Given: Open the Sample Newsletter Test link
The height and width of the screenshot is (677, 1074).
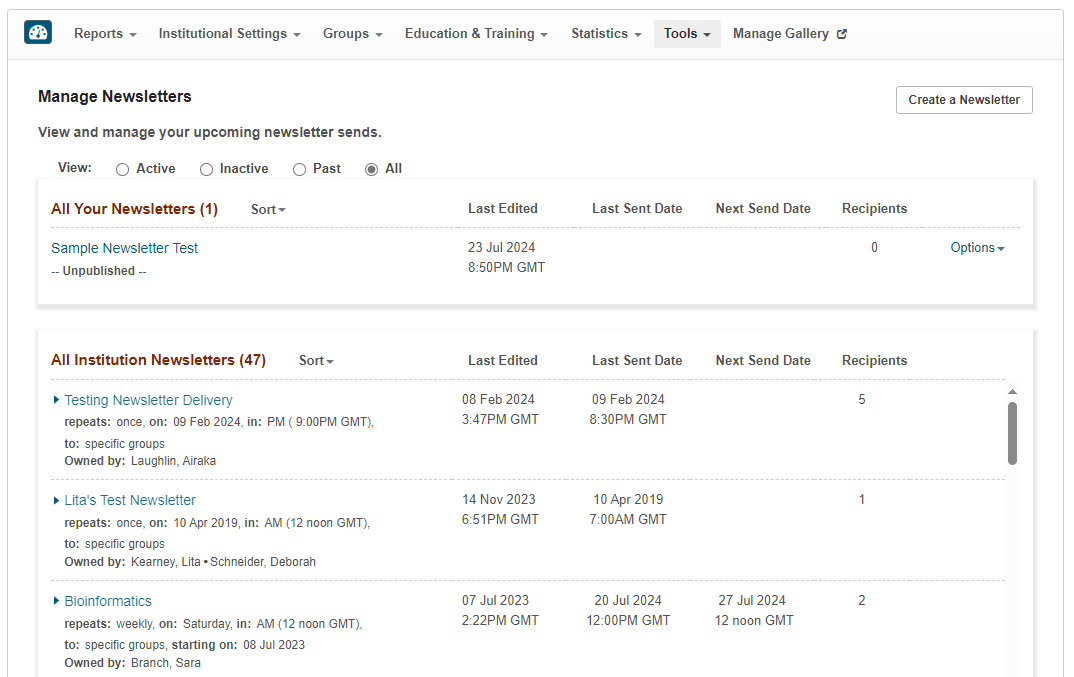Looking at the screenshot, I should tap(125, 248).
